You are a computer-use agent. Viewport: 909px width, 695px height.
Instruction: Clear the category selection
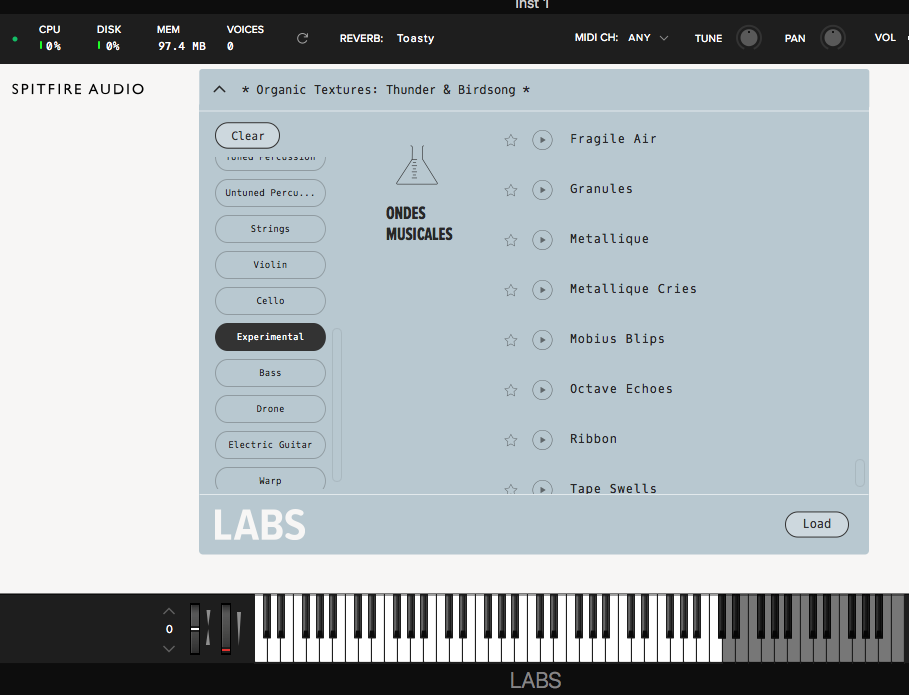click(247, 135)
